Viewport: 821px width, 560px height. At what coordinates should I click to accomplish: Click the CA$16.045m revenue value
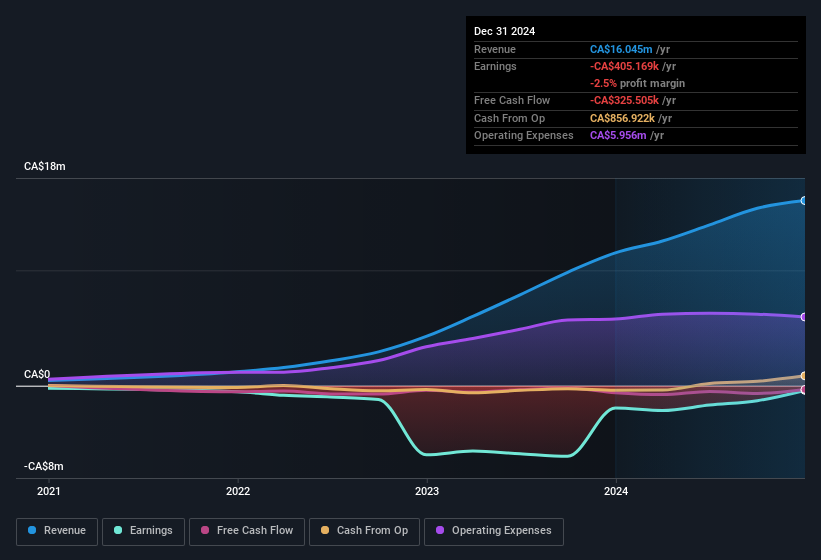coord(621,49)
